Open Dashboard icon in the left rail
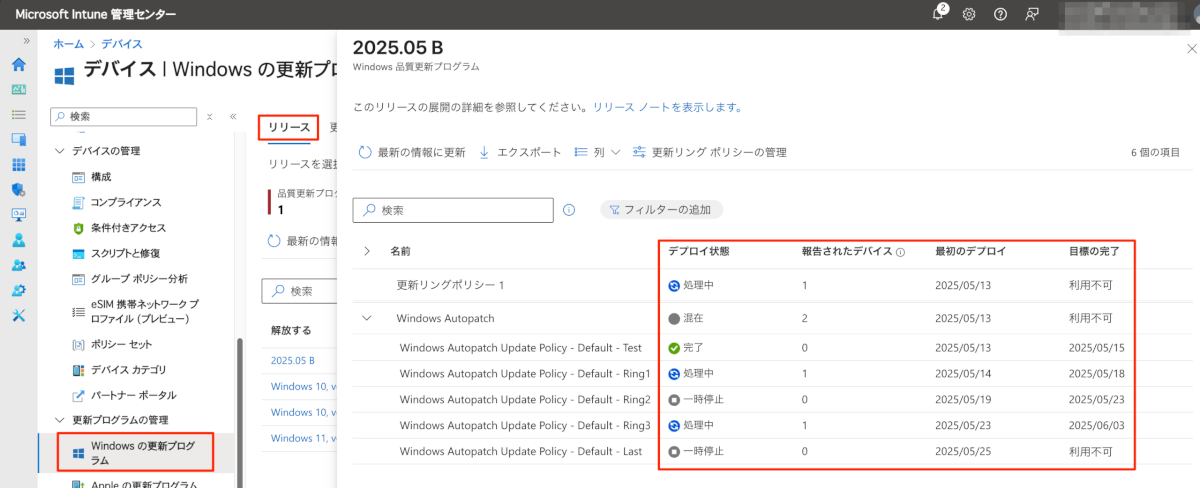This screenshot has height=488, width=1200. (x=18, y=89)
